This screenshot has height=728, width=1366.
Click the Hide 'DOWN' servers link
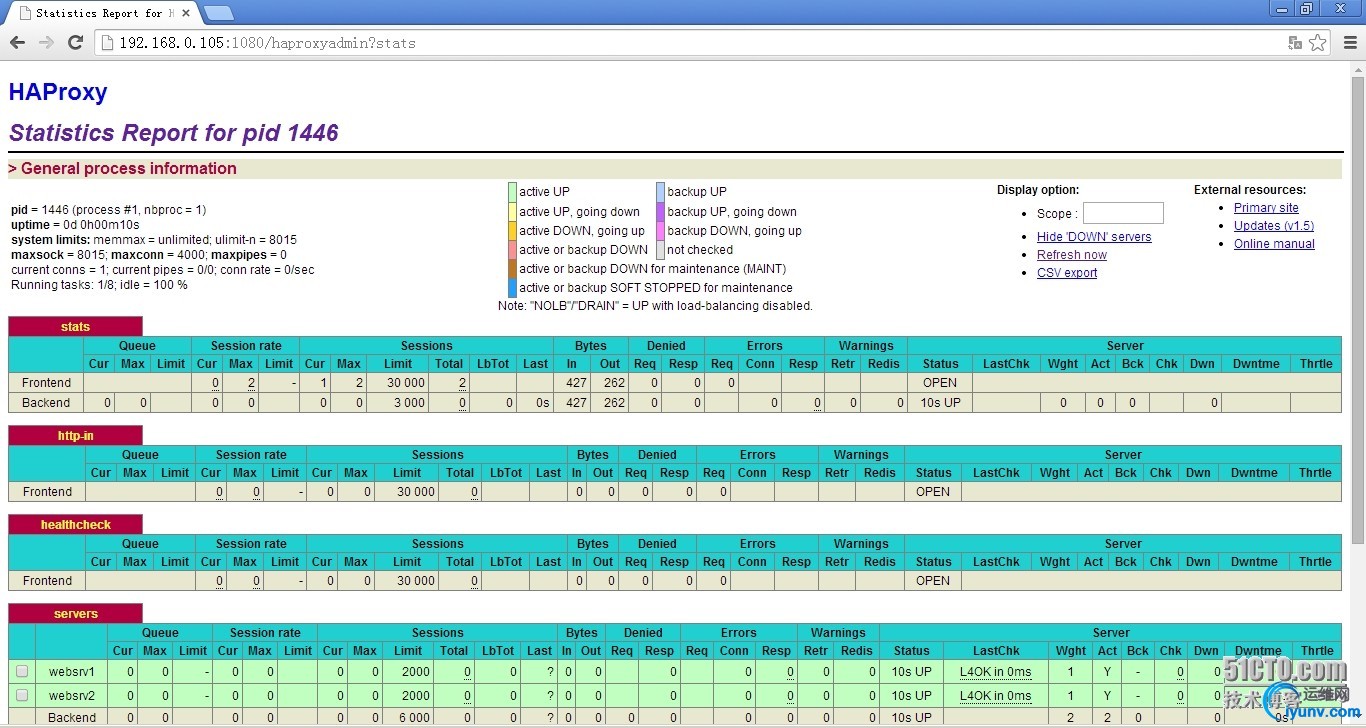click(x=1094, y=237)
